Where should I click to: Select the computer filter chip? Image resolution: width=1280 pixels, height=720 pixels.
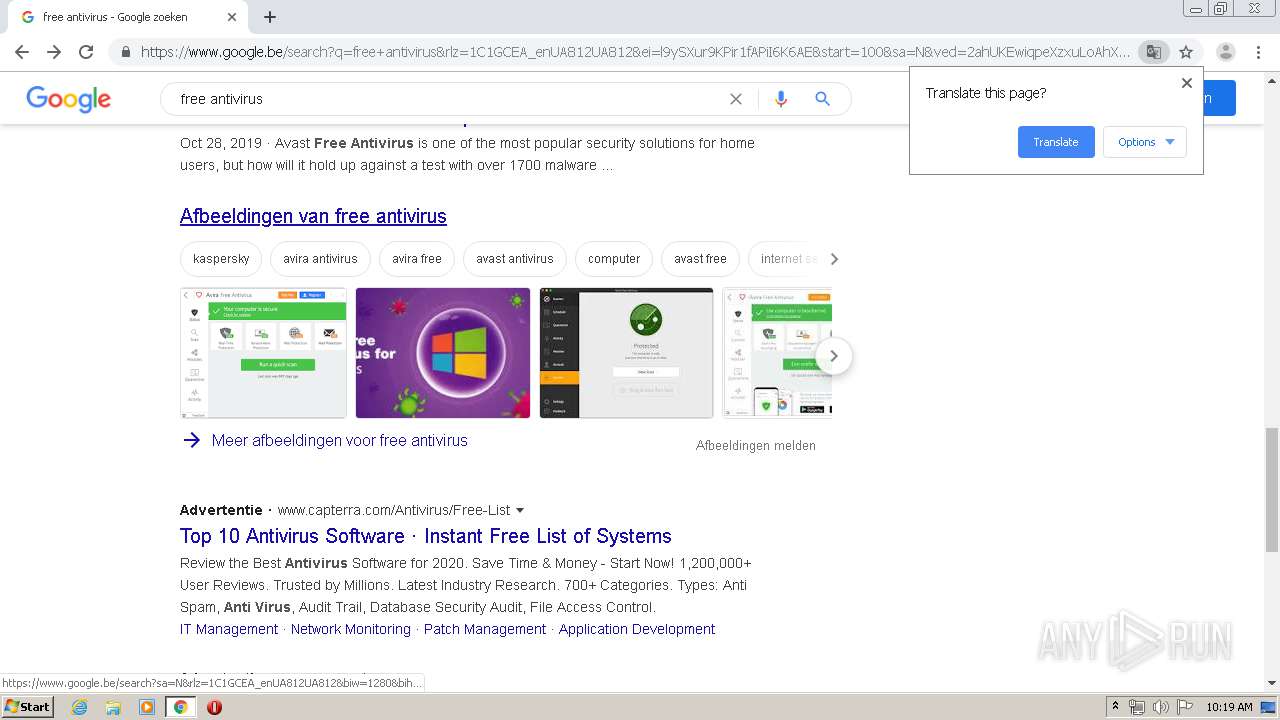coord(614,259)
